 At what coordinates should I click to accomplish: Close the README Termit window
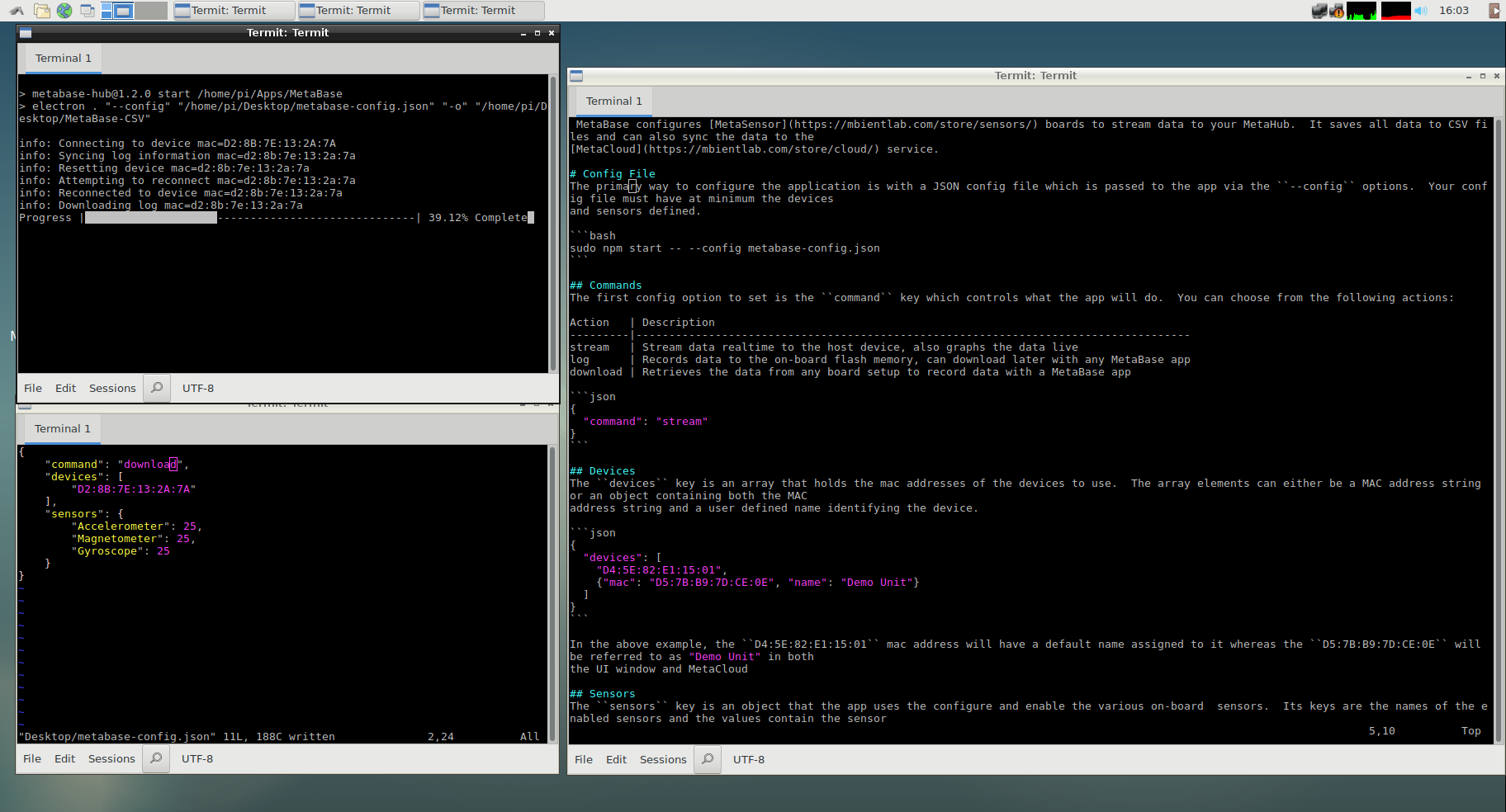[x=1497, y=76]
